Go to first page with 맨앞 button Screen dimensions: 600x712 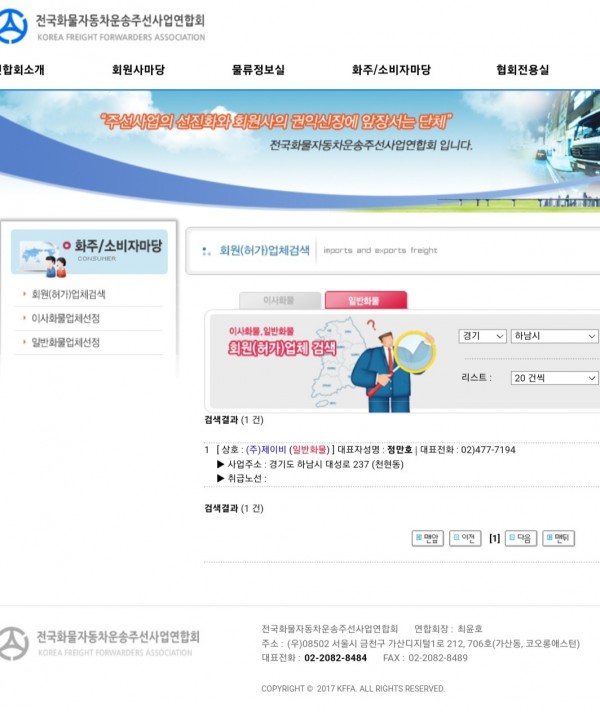[427, 538]
